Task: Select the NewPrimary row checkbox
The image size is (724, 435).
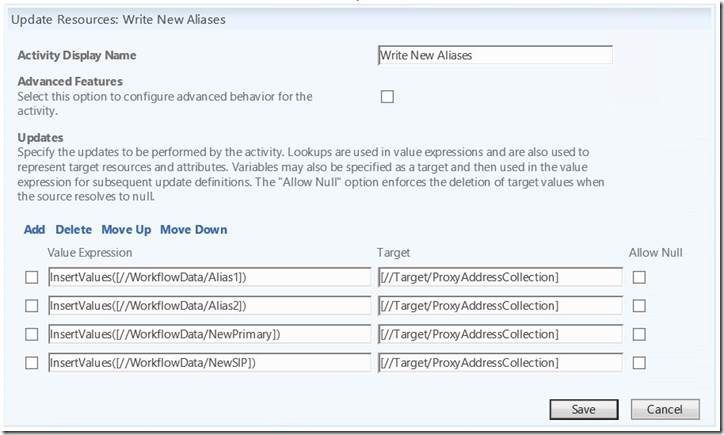Action: pos(31,334)
